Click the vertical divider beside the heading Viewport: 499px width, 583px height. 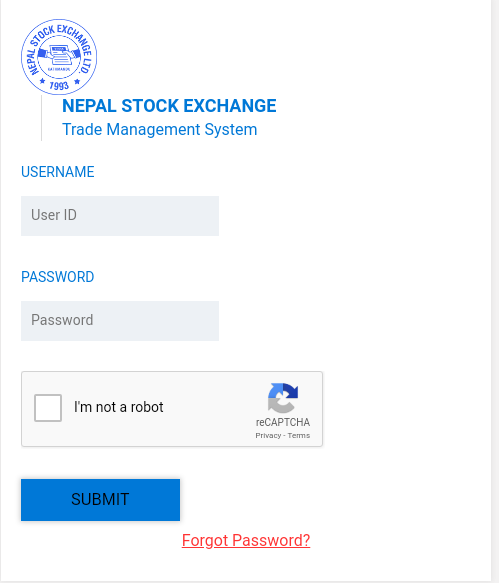pos(41,118)
